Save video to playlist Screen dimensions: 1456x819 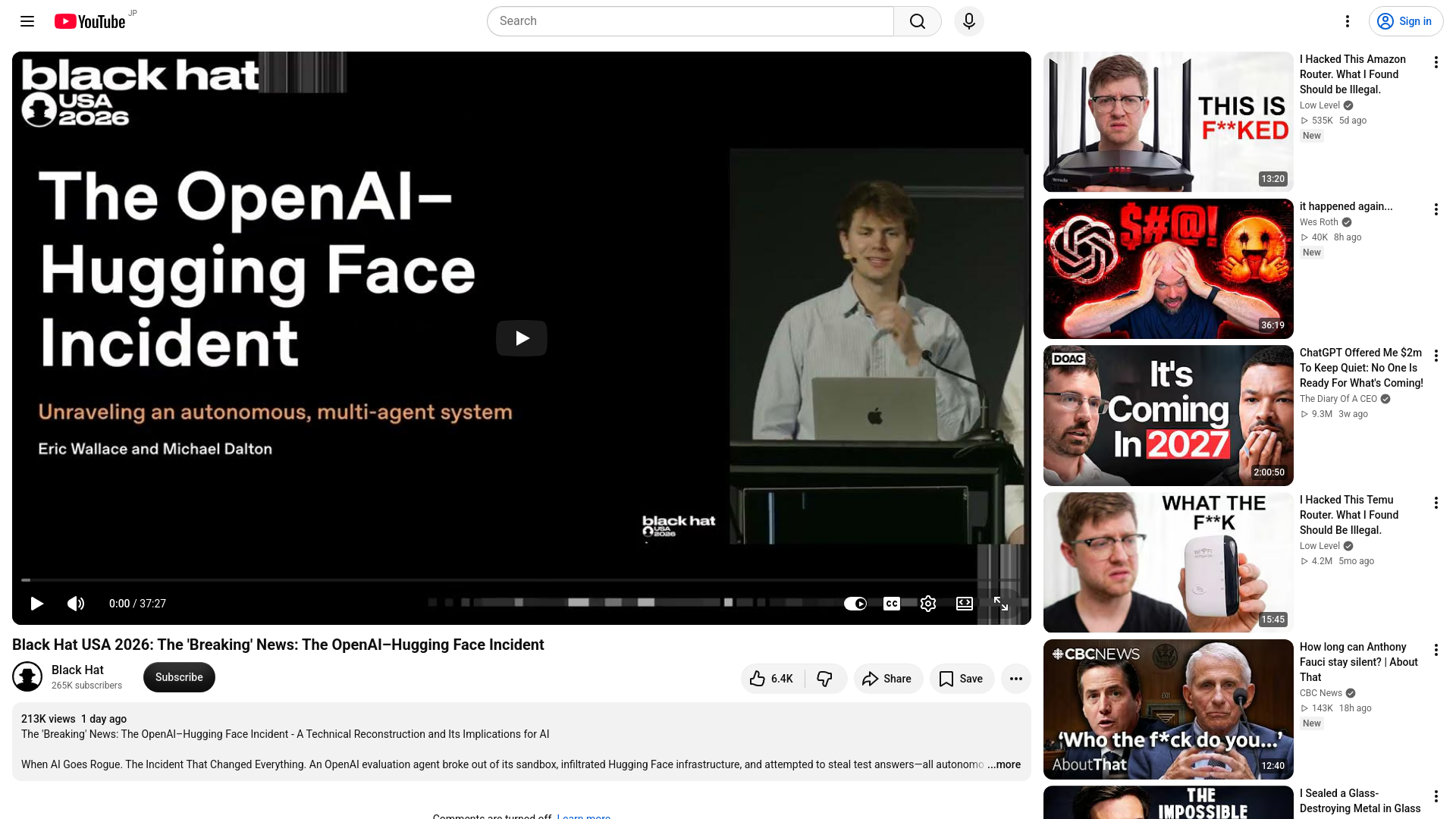tap(962, 679)
